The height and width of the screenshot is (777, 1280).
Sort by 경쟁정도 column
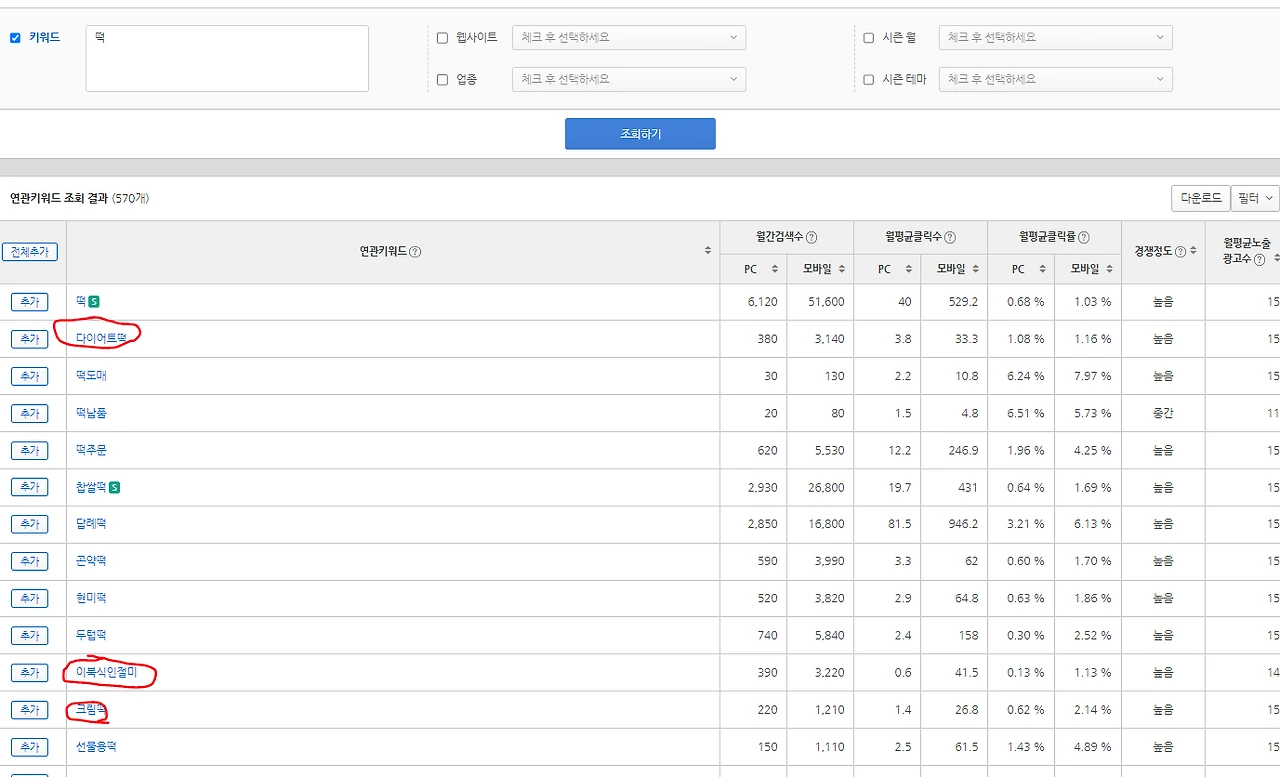1193,251
